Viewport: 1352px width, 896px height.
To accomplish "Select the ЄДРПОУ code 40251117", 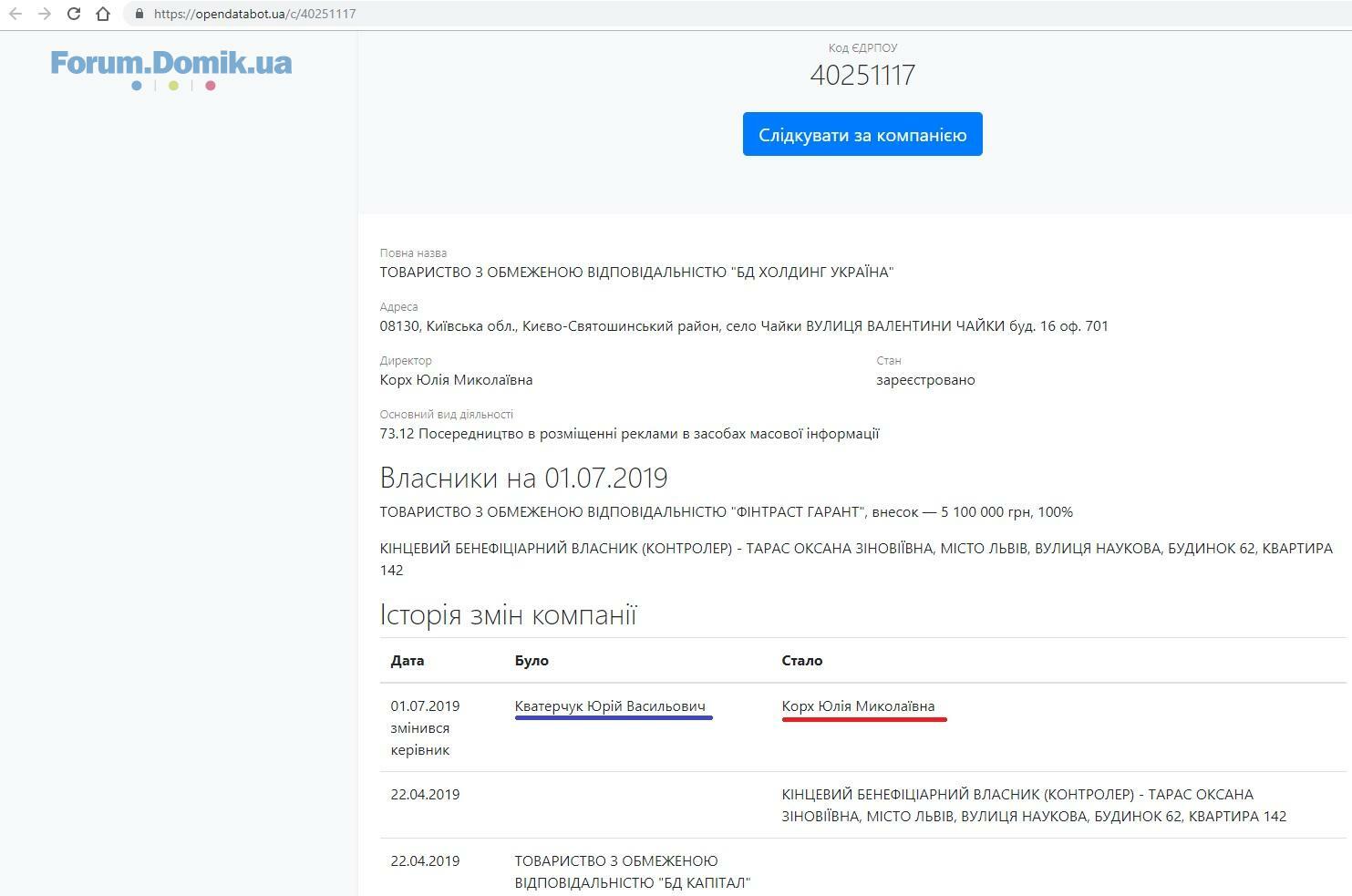I will tap(862, 75).
